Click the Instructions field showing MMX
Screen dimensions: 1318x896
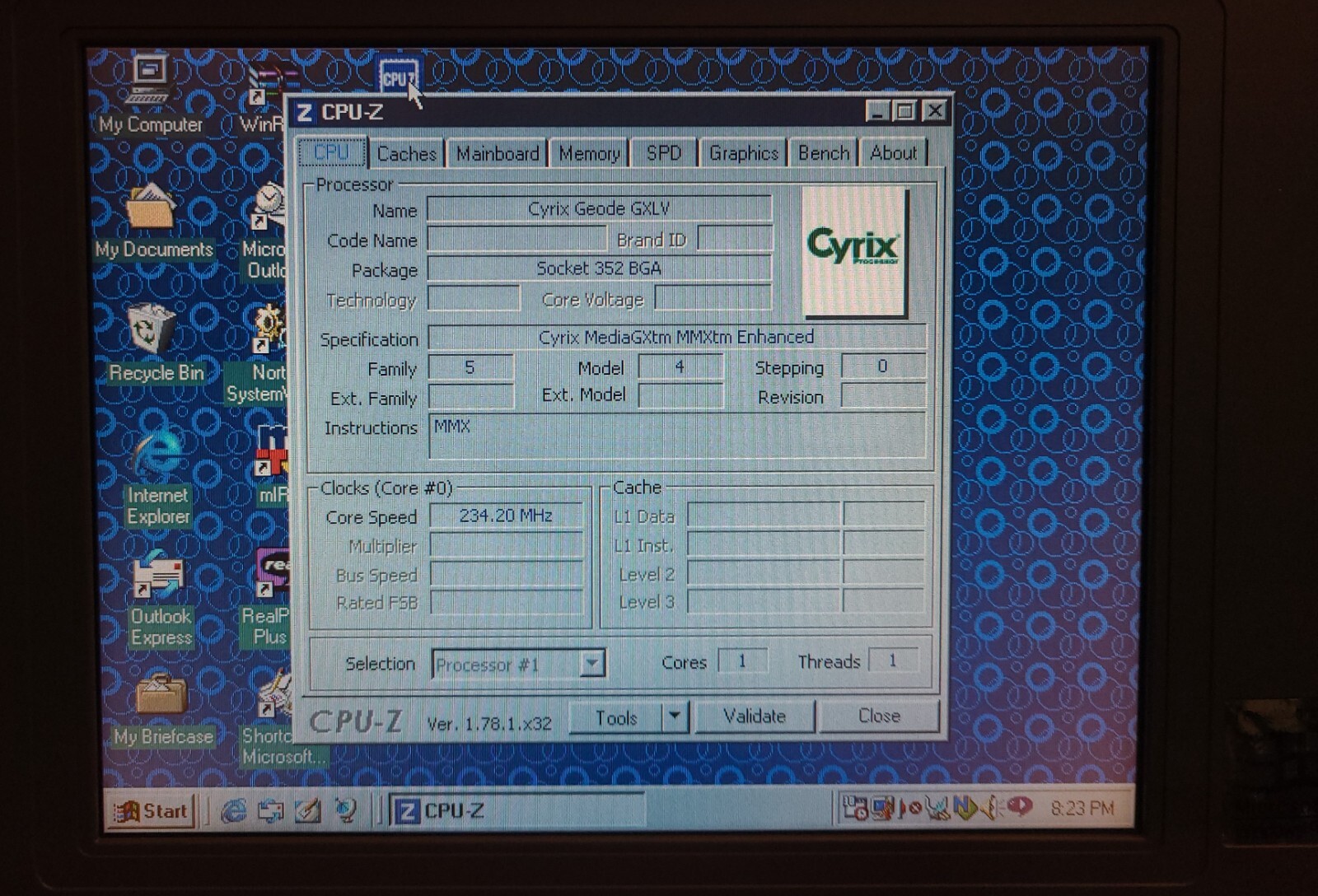click(x=676, y=435)
